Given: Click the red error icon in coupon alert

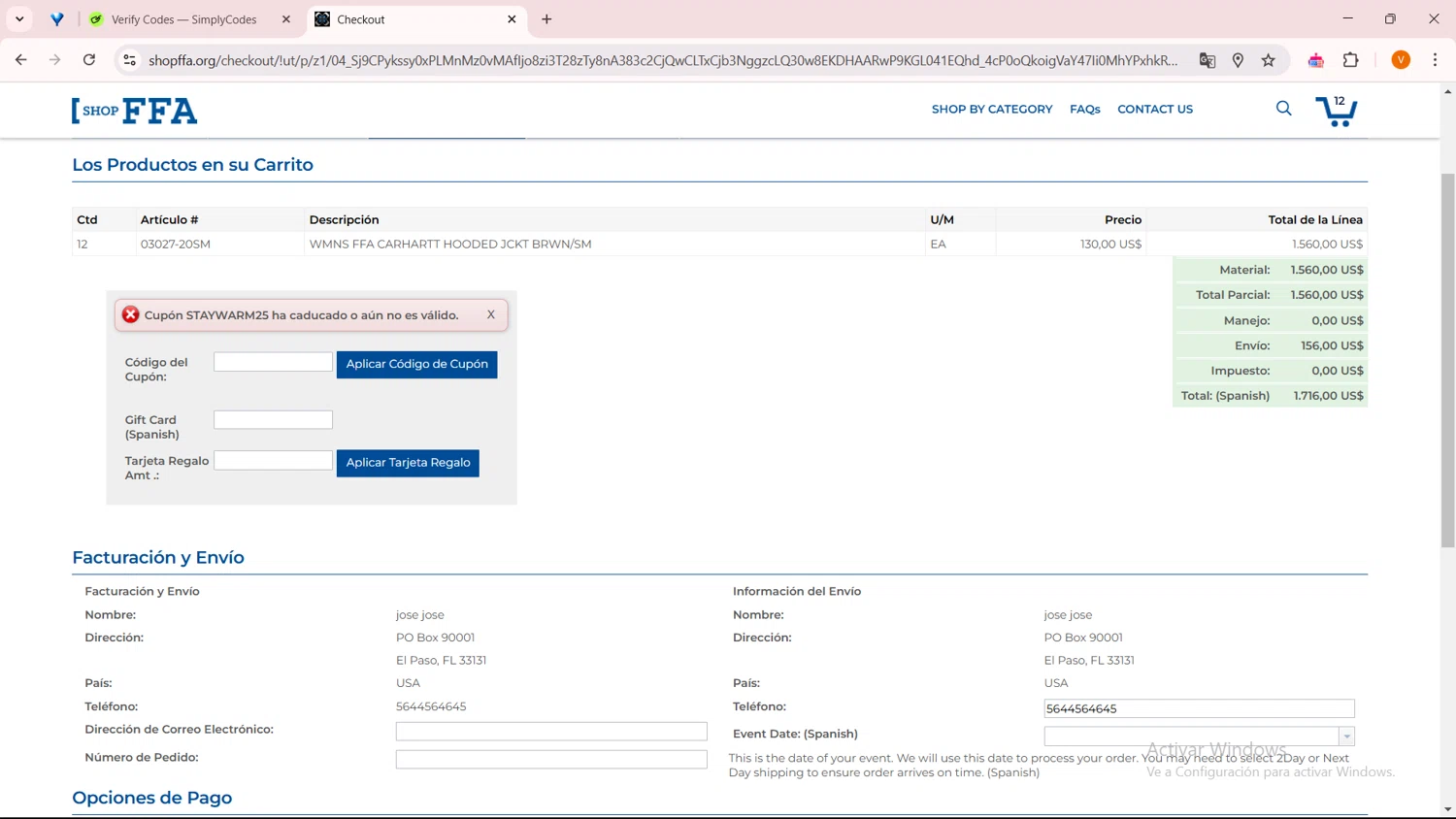Looking at the screenshot, I should click(x=131, y=314).
